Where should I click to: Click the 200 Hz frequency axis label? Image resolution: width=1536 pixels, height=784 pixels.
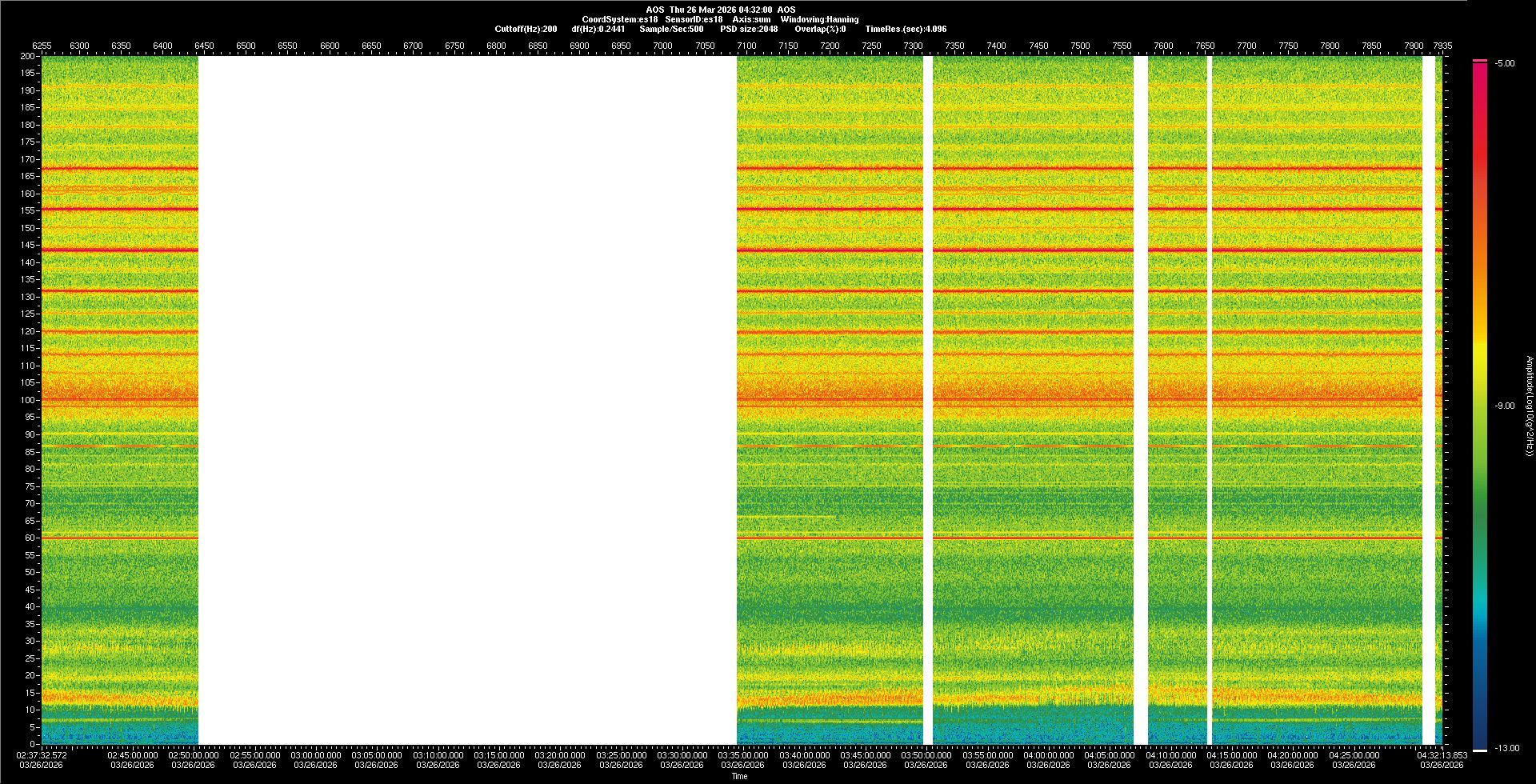(x=28, y=57)
